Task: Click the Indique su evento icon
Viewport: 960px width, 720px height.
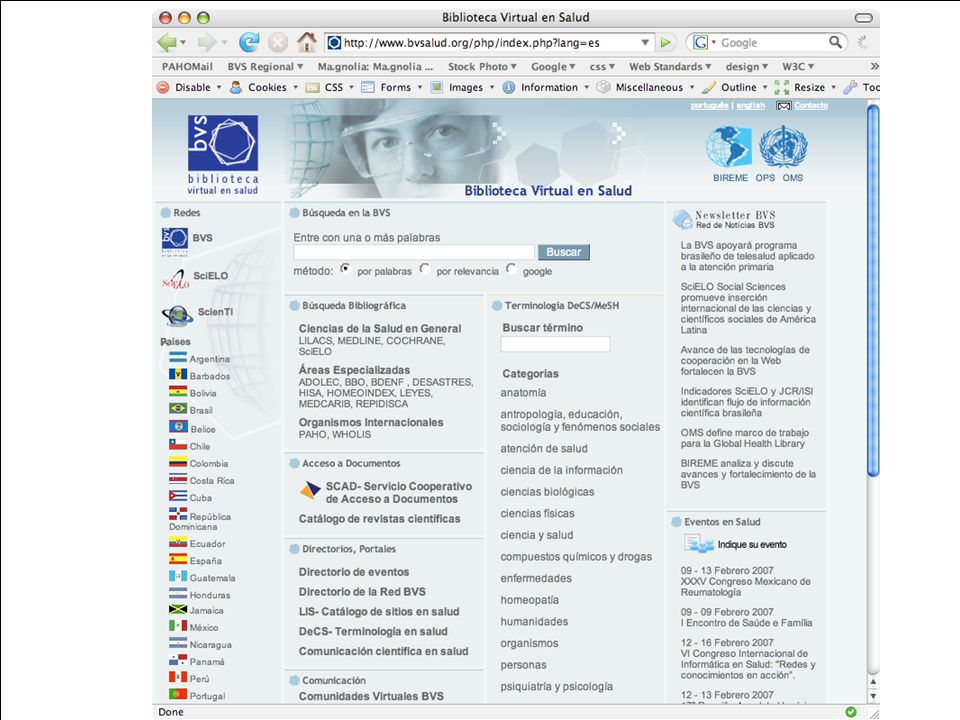Action: [698, 544]
